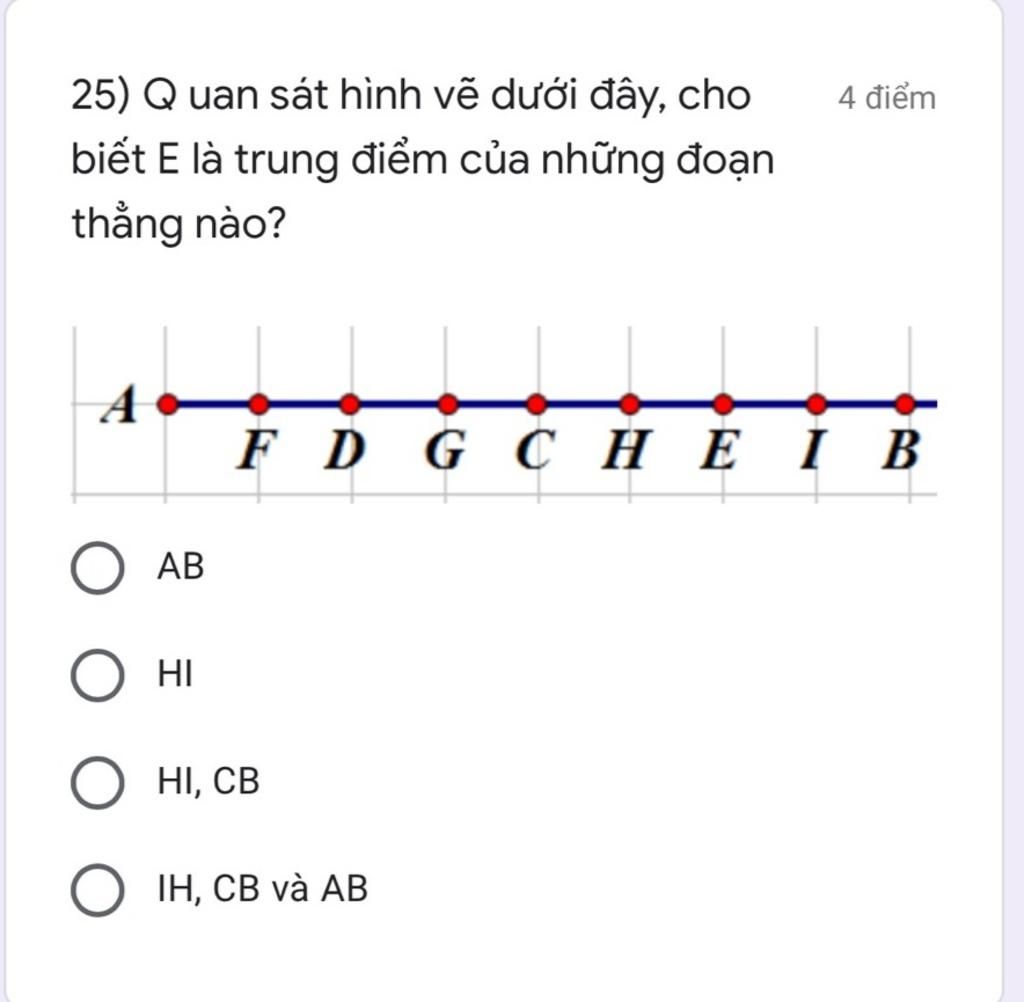1024x1002 pixels.
Task: Click the answer label text AB
Action: click(181, 566)
